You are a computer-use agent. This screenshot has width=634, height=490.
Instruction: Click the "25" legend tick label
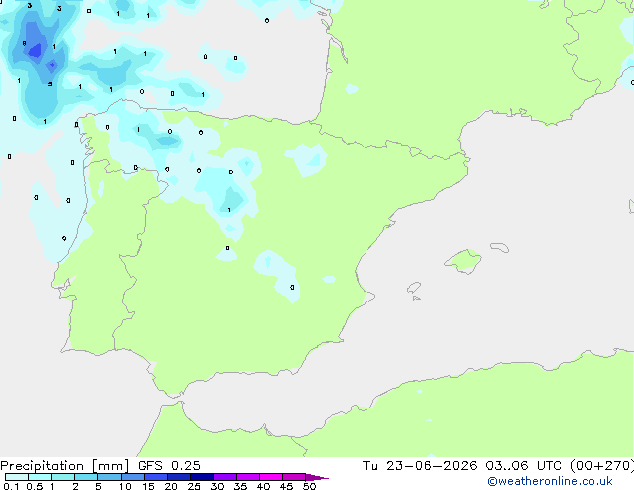click(x=194, y=486)
